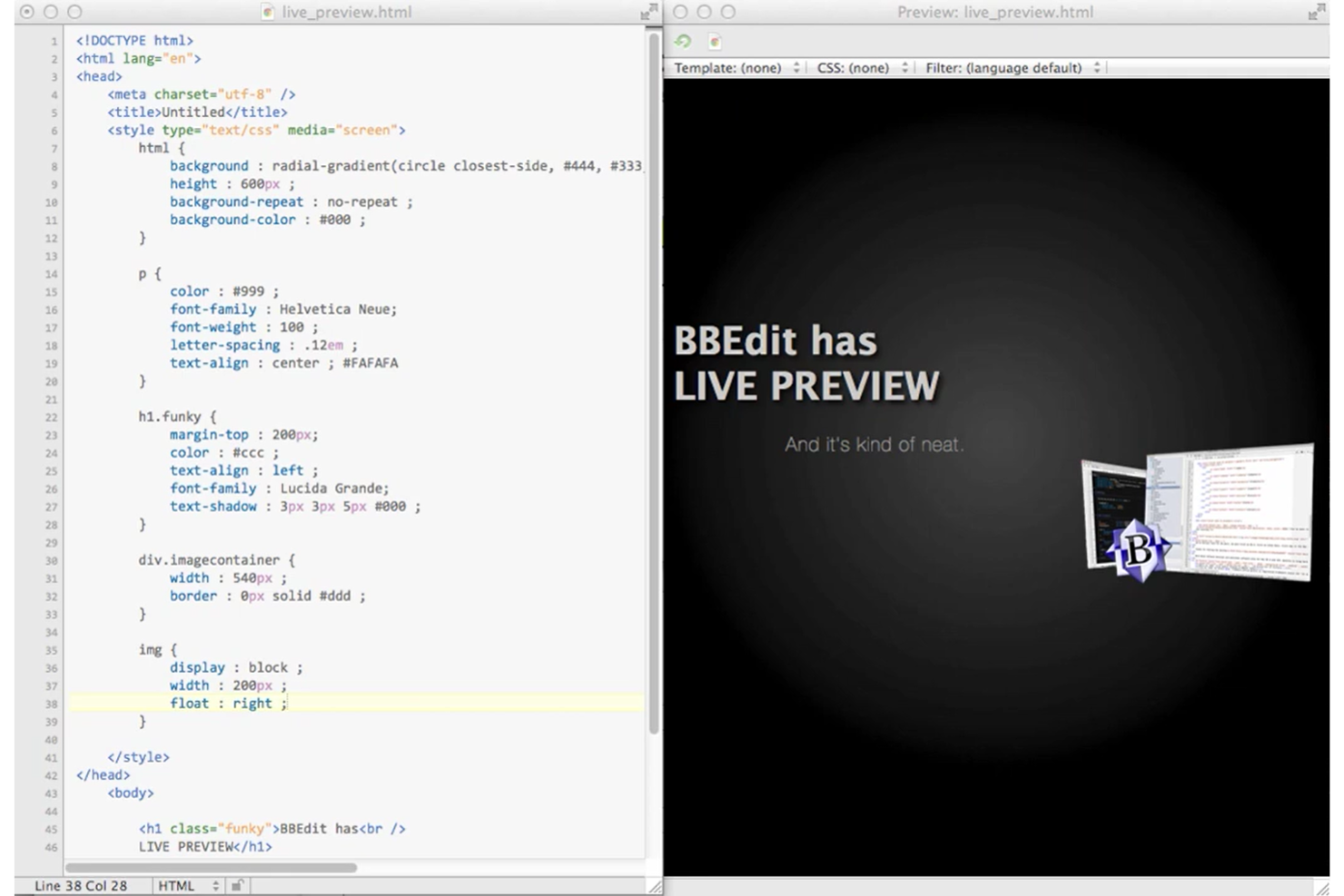Click the open-in-browser icon in Preview toolbar

(x=715, y=41)
